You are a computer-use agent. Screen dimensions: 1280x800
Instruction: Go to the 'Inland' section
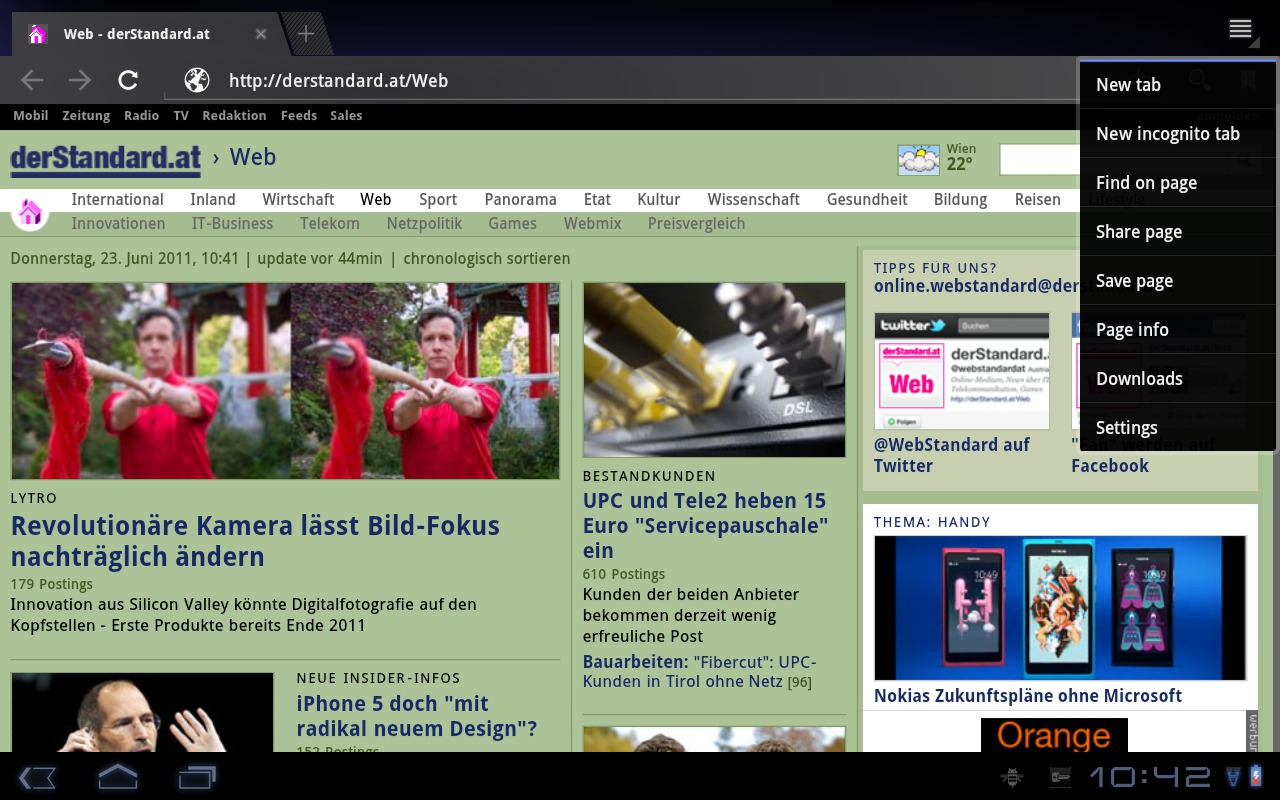point(213,200)
